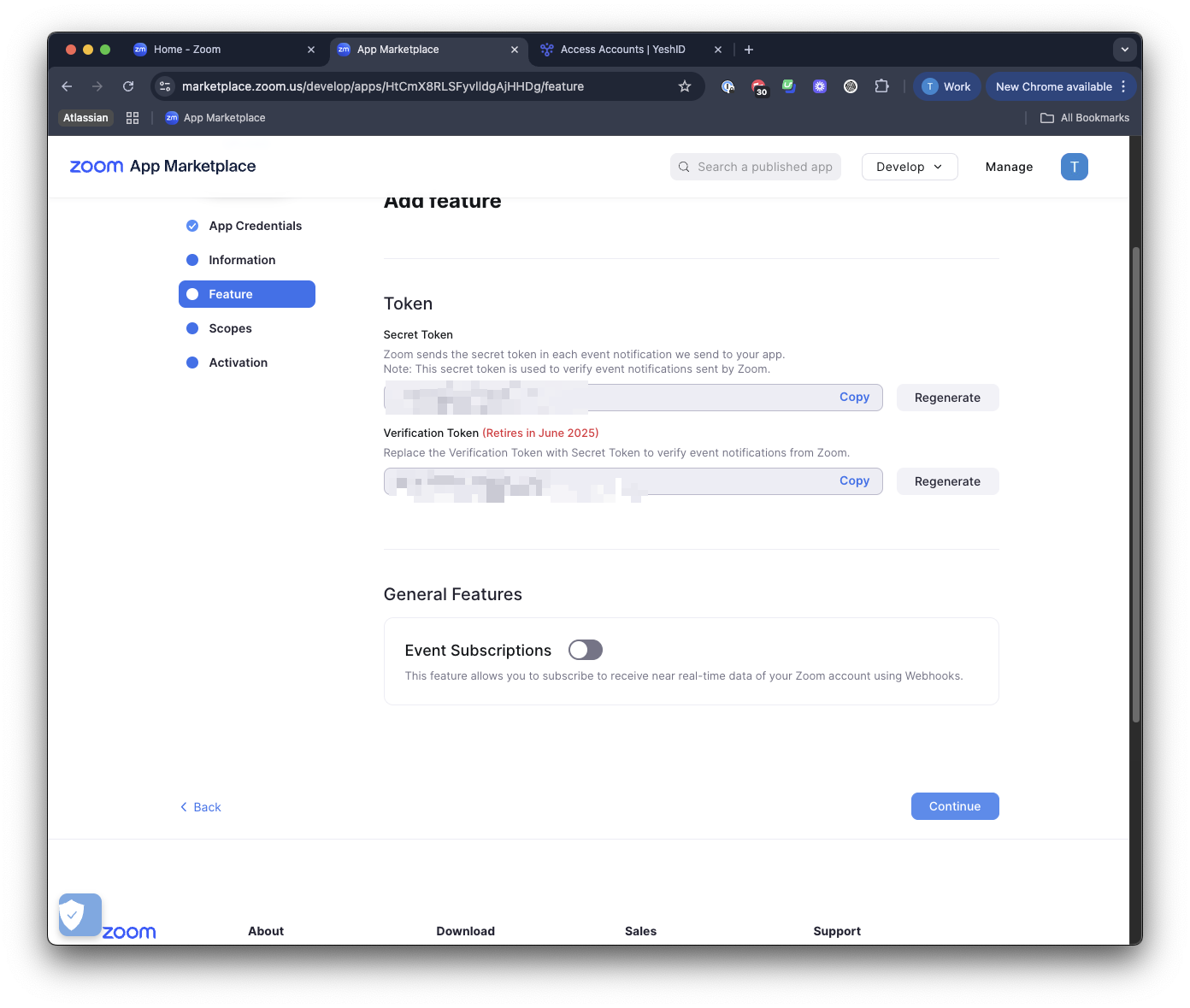Screen dimensions: 1190x1008
Task: Click the Work profile button
Action: point(946,86)
